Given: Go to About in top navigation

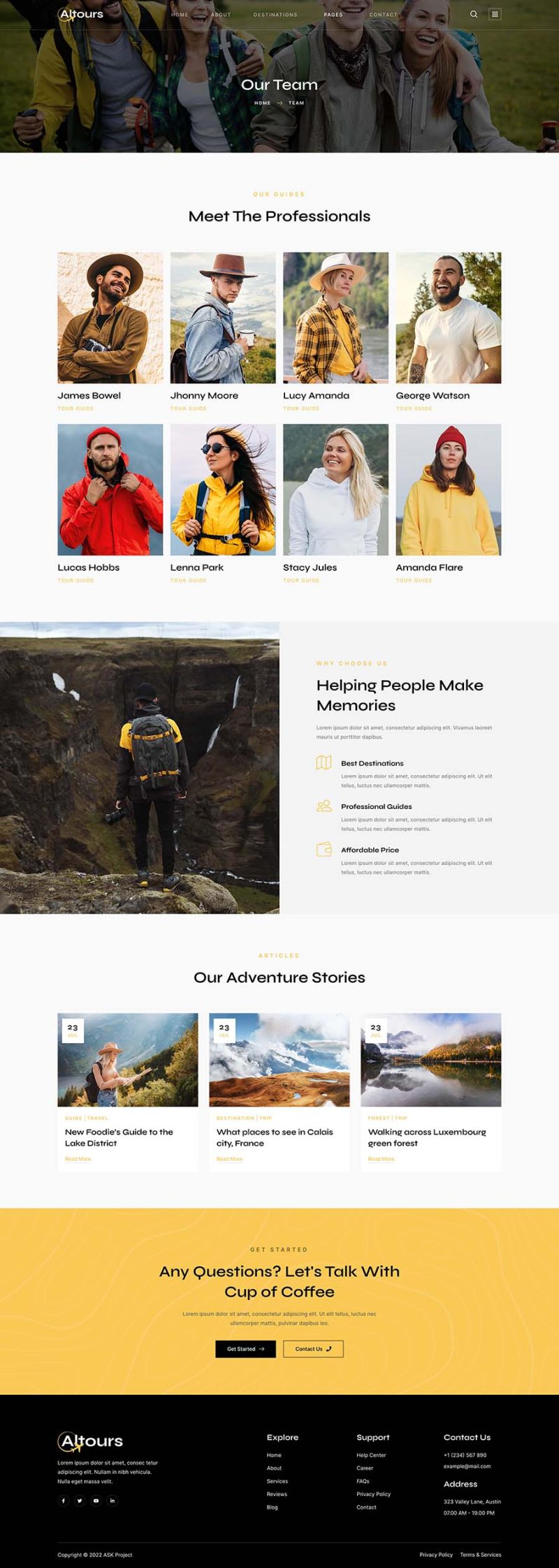Looking at the screenshot, I should tap(221, 15).
